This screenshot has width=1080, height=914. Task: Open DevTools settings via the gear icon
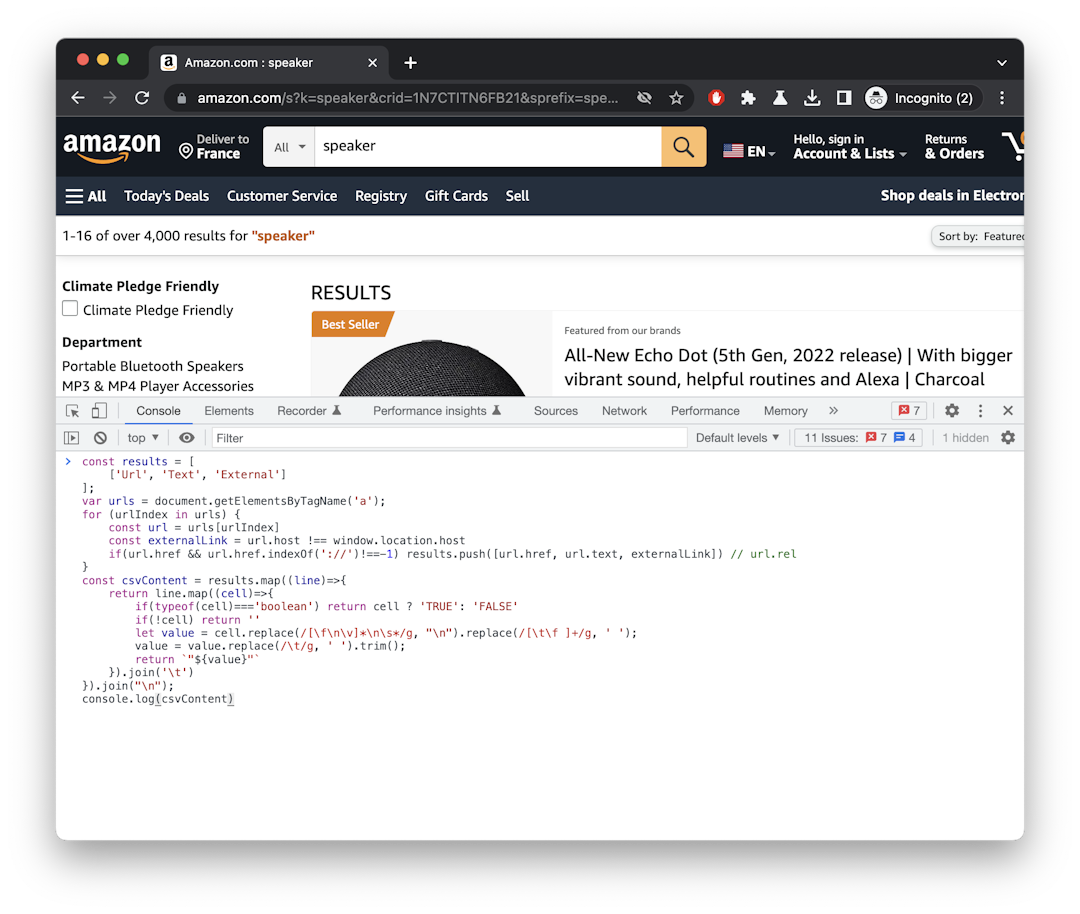[x=951, y=410]
